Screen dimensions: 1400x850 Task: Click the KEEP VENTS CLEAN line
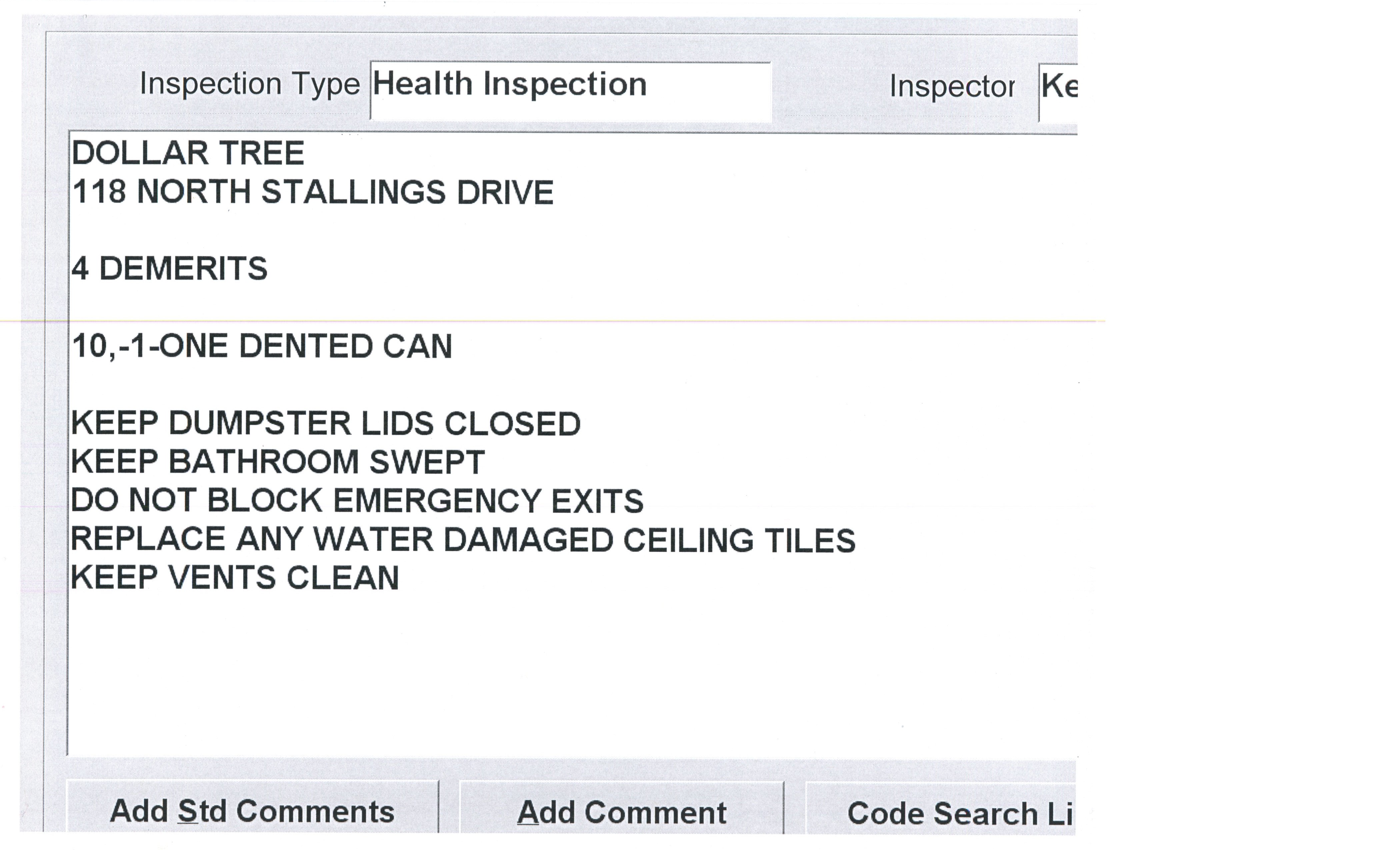click(235, 578)
